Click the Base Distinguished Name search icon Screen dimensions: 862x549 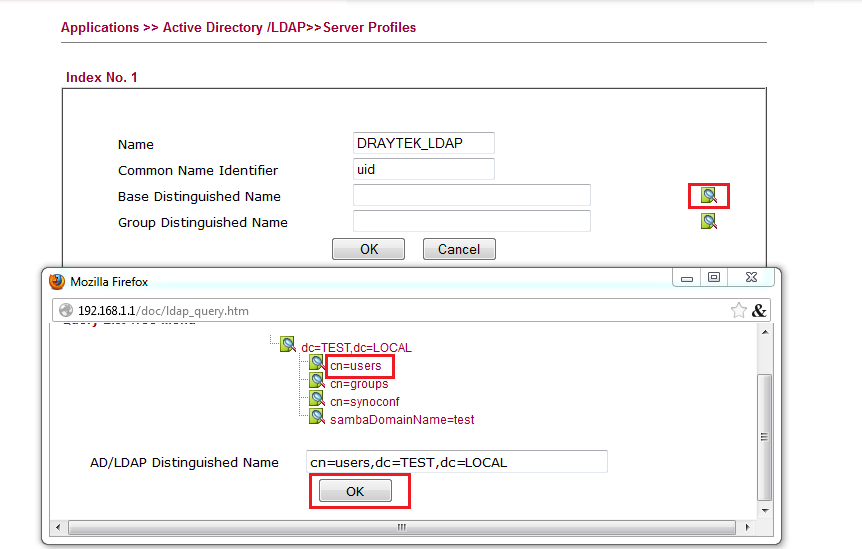pyautogui.click(x=708, y=195)
